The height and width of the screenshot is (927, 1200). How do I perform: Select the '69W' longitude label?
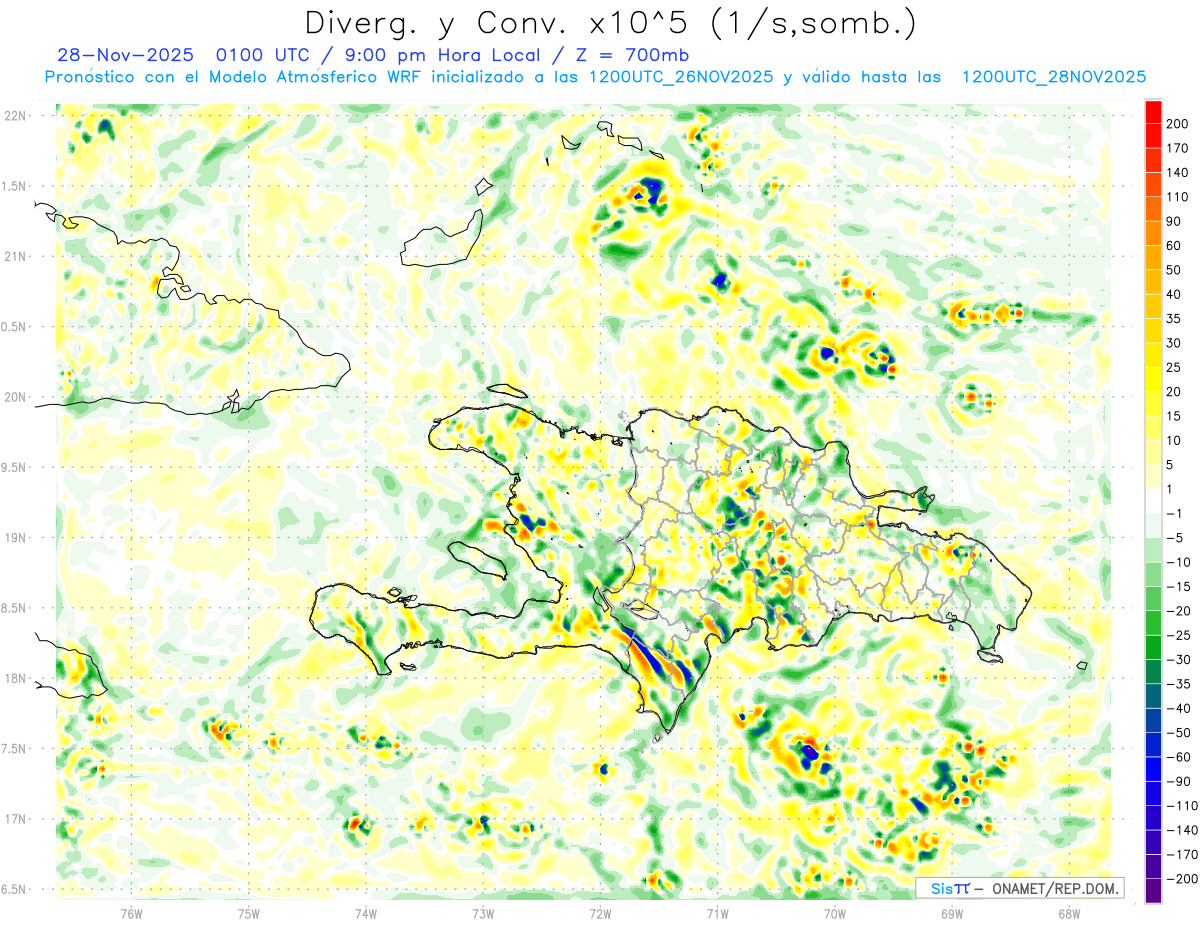[952, 914]
